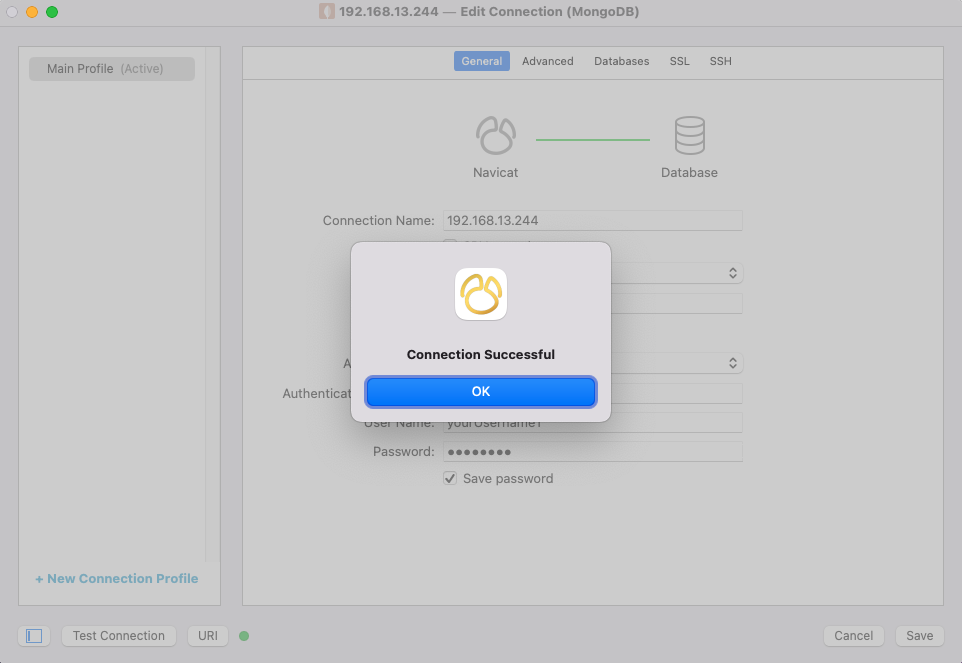Screen dimensions: 962x663
Task: Select the General tab
Action: (482, 61)
